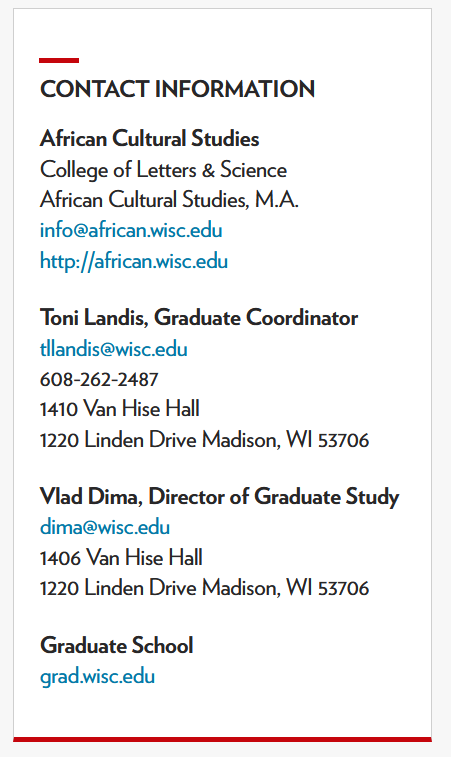Open the grad.wisc.edu Graduate School link
This screenshot has width=451, height=757.
coord(98,677)
